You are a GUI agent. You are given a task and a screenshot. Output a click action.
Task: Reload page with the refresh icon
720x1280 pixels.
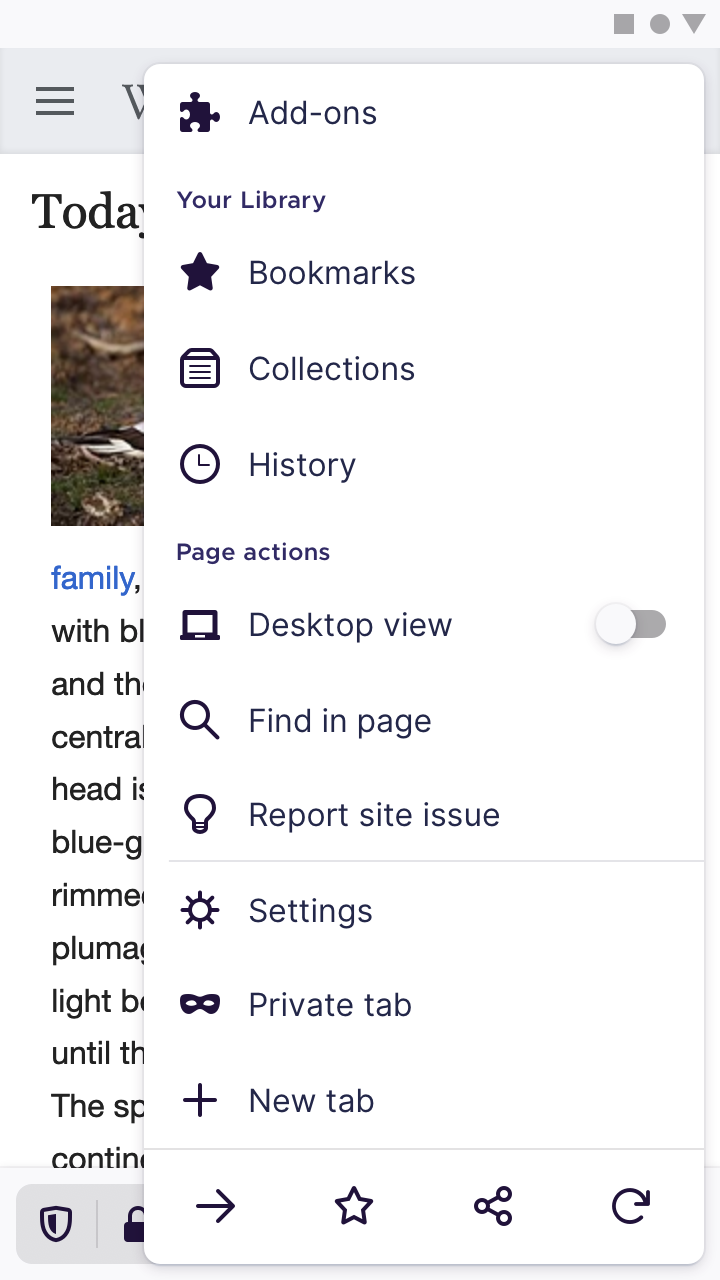631,1207
